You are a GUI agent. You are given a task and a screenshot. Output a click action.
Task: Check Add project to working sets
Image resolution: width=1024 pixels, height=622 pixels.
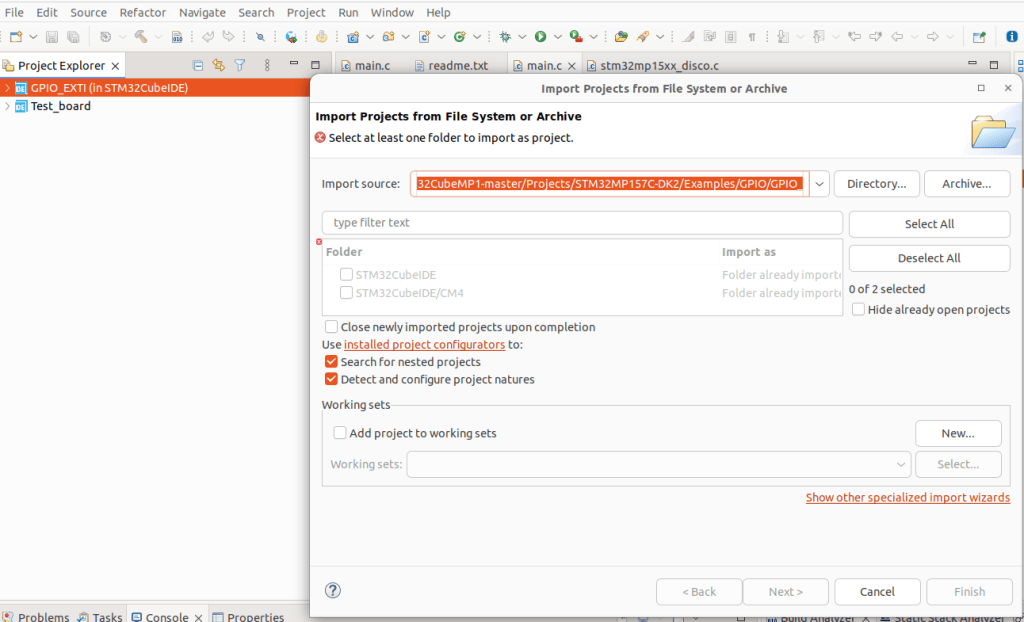click(340, 433)
